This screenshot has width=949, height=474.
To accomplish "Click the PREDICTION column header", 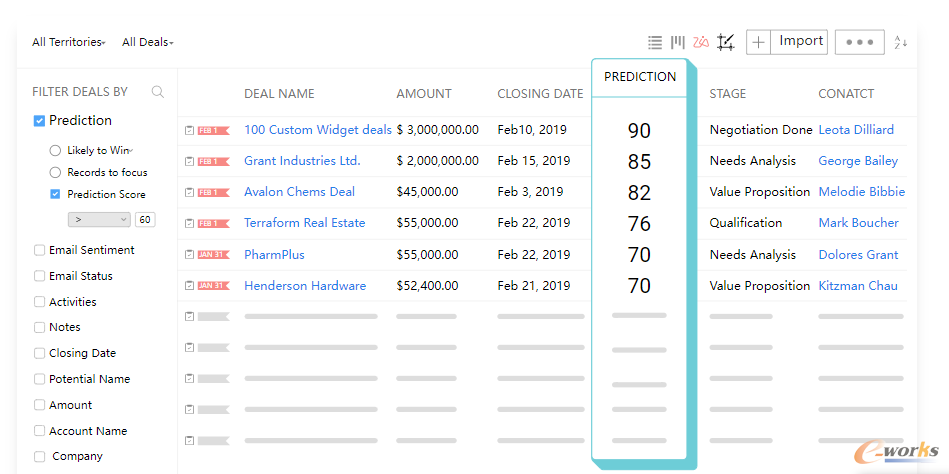I will click(640, 77).
